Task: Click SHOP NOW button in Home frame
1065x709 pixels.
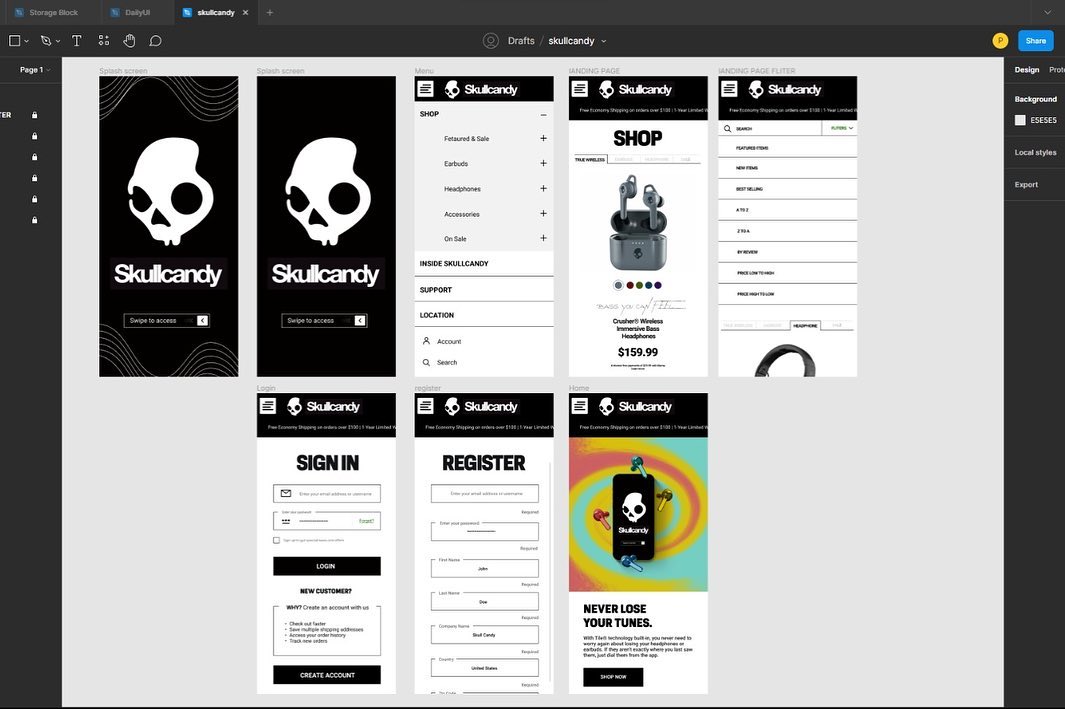Action: coord(613,677)
